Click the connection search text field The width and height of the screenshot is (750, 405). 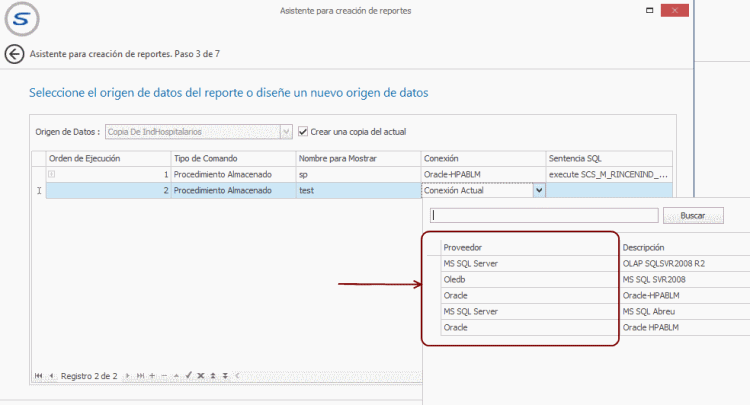pyautogui.click(x=543, y=216)
